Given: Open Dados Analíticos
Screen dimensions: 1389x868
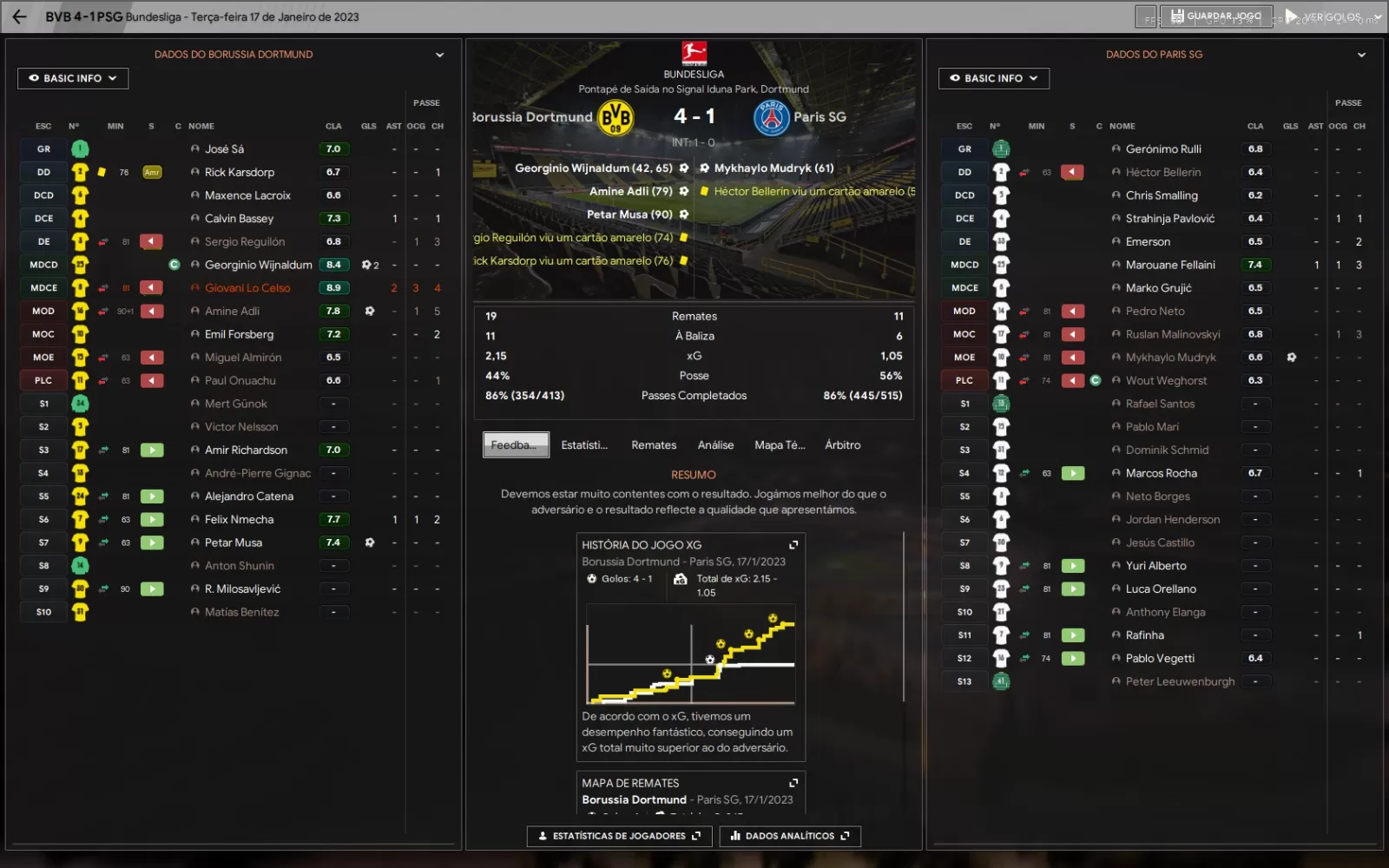Looking at the screenshot, I should point(790,836).
